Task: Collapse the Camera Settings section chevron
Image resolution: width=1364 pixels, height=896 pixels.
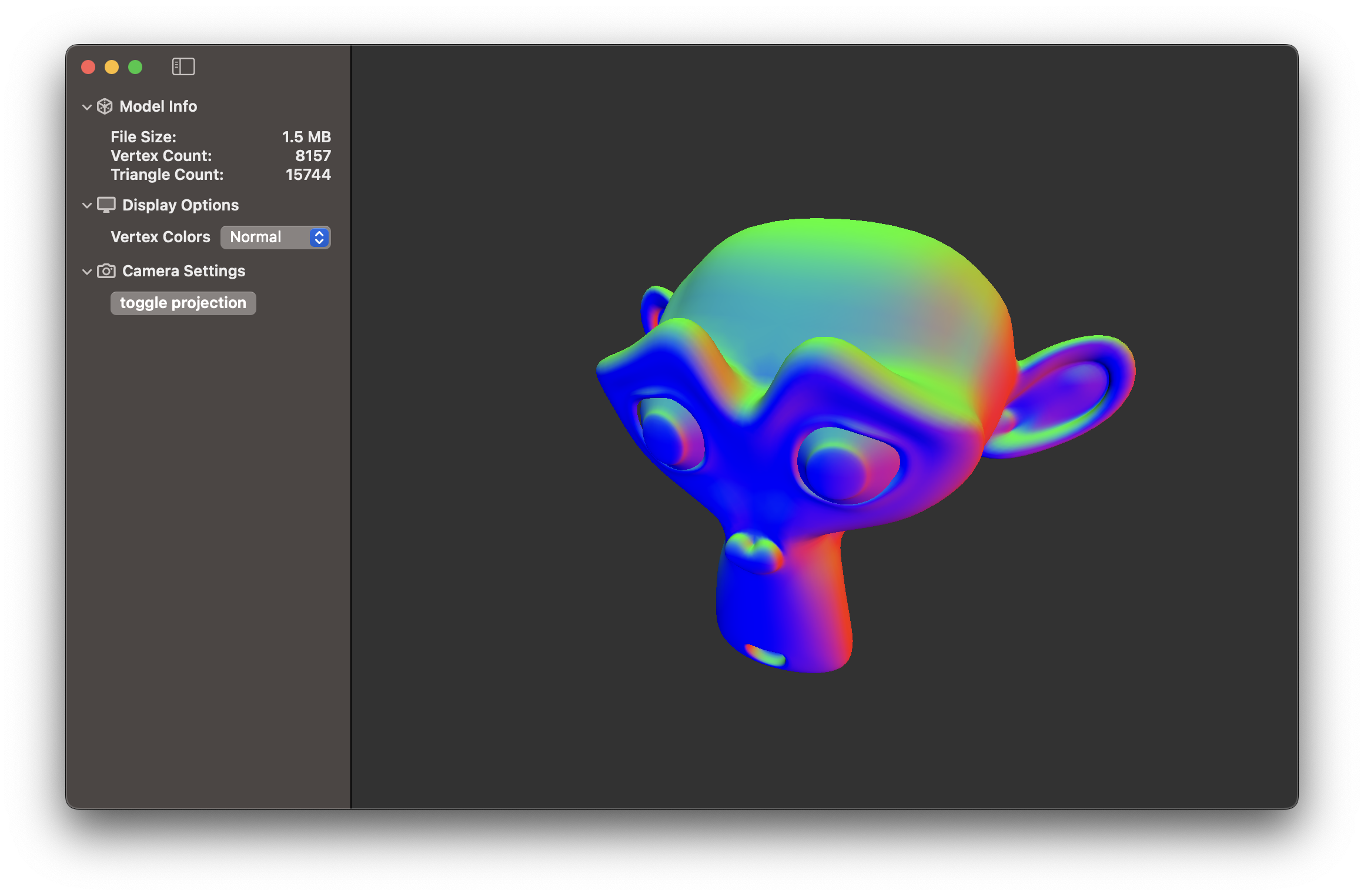Action: point(87,272)
